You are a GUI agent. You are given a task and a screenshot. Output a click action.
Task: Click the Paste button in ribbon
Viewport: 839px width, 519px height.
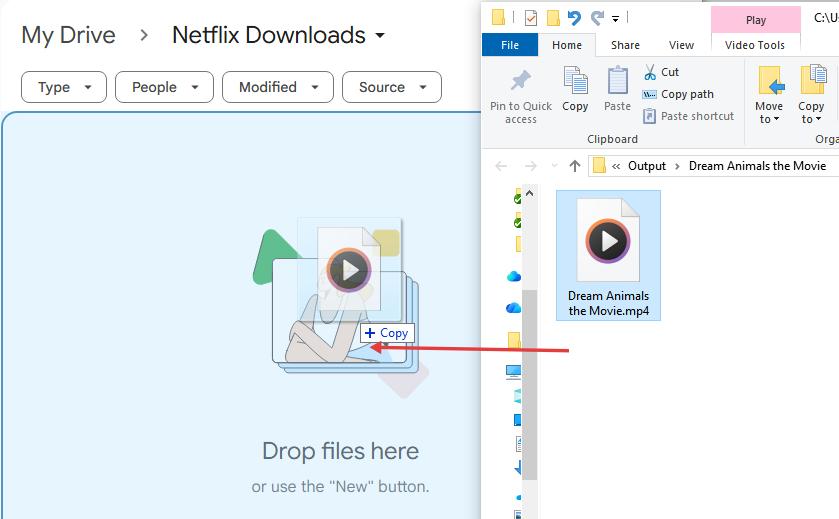point(617,89)
